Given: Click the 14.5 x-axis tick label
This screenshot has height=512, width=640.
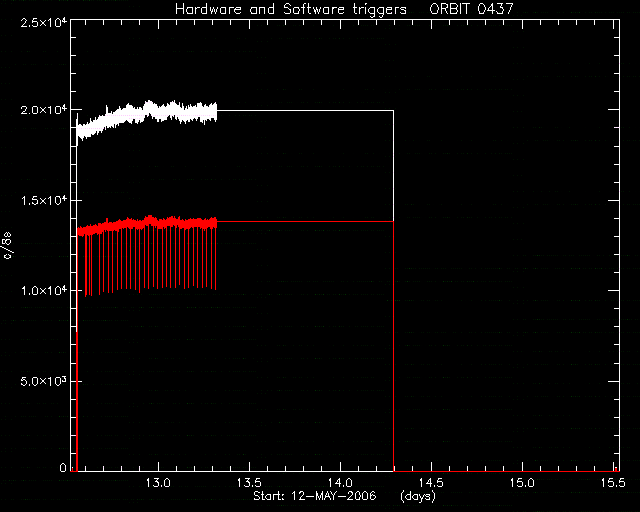Looking at the screenshot, I should coord(431,483).
